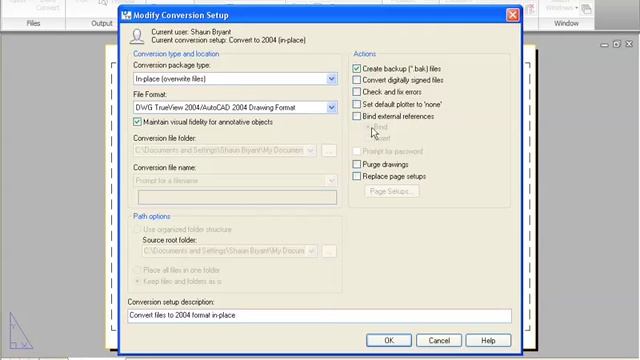Screen dimensions: 640x360
Task: Enable Convert digitally signed files
Action: pos(356,80)
